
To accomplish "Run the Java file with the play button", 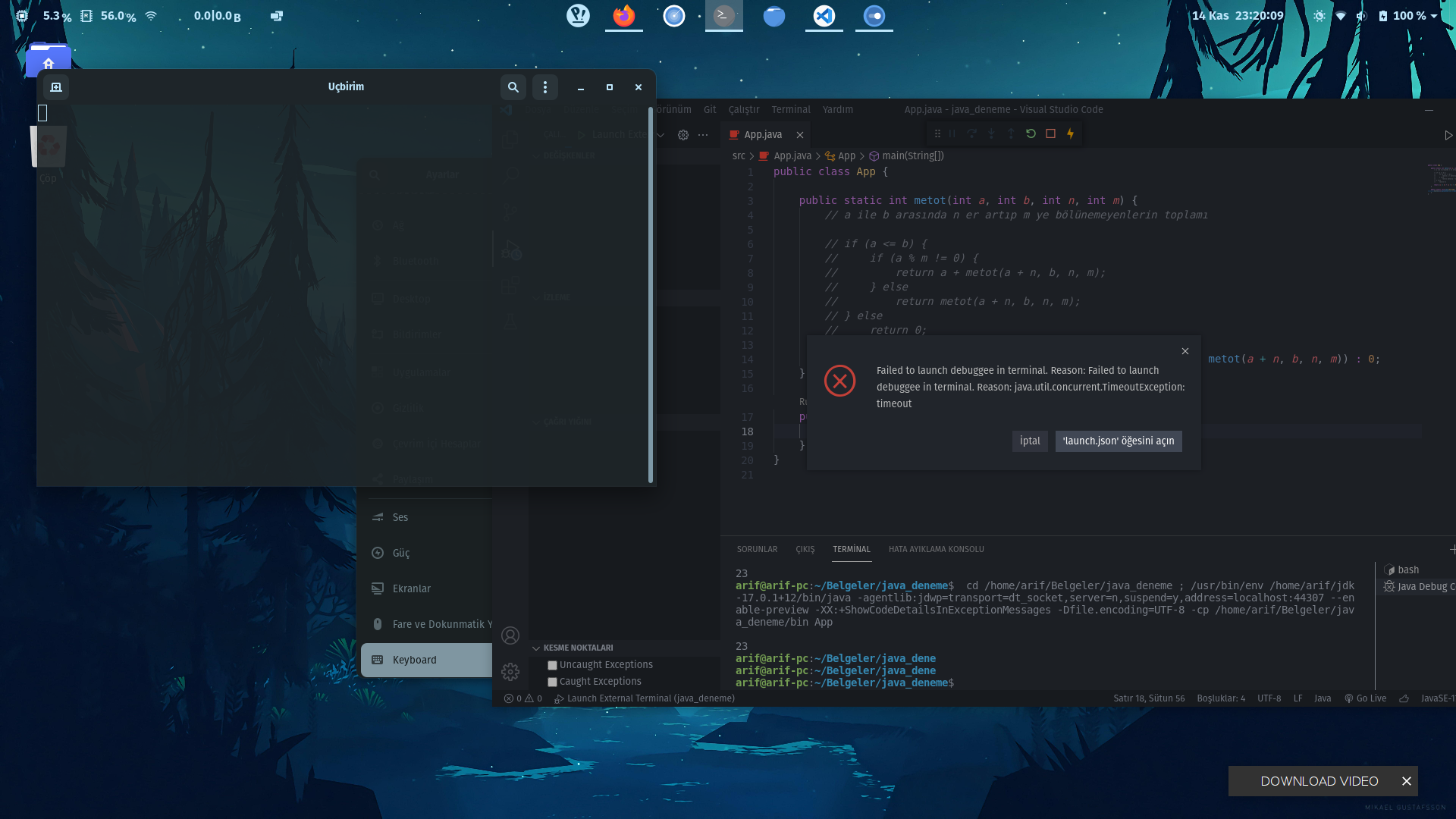I will click(1449, 135).
